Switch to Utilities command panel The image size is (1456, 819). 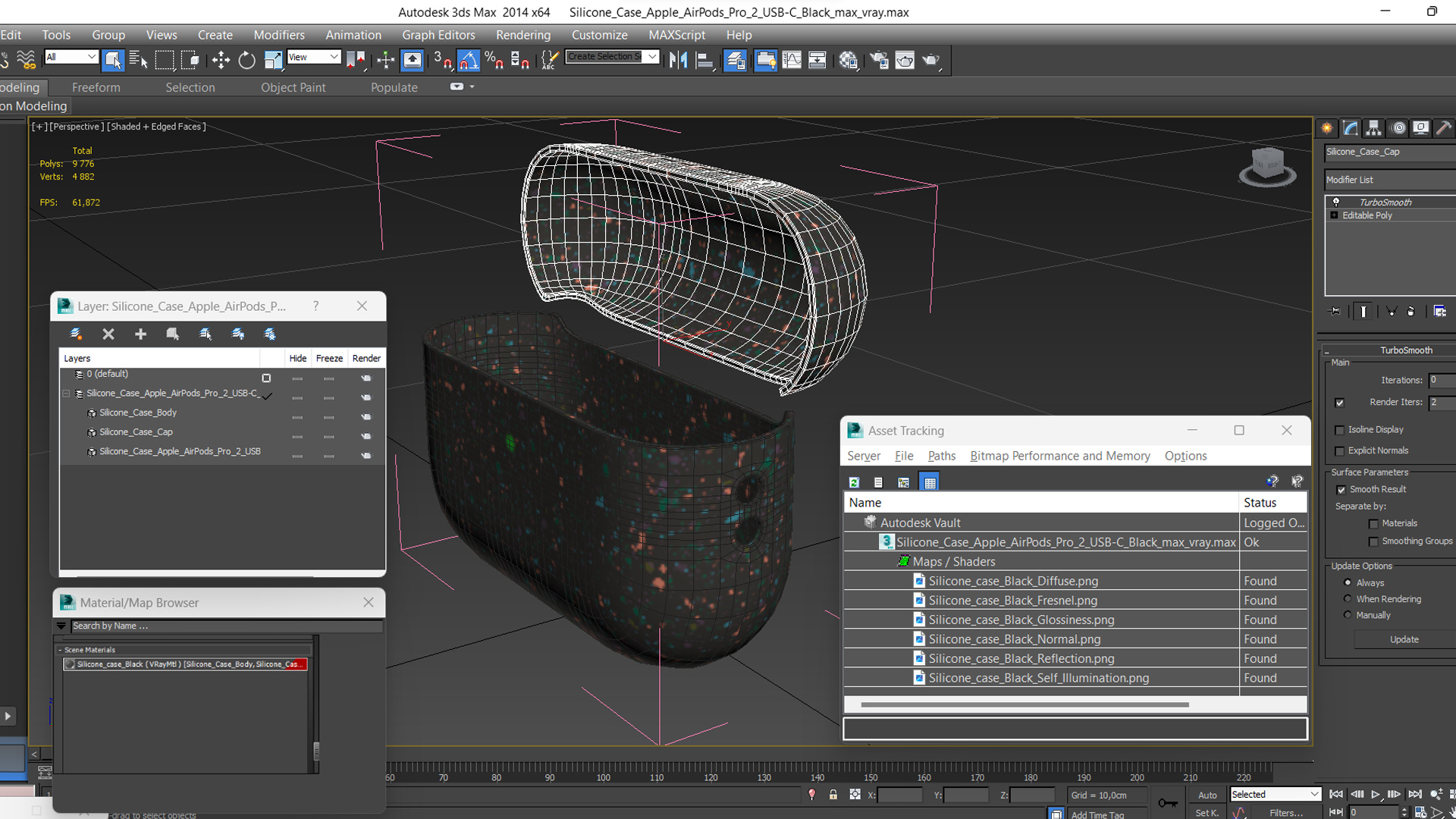pos(1444,128)
